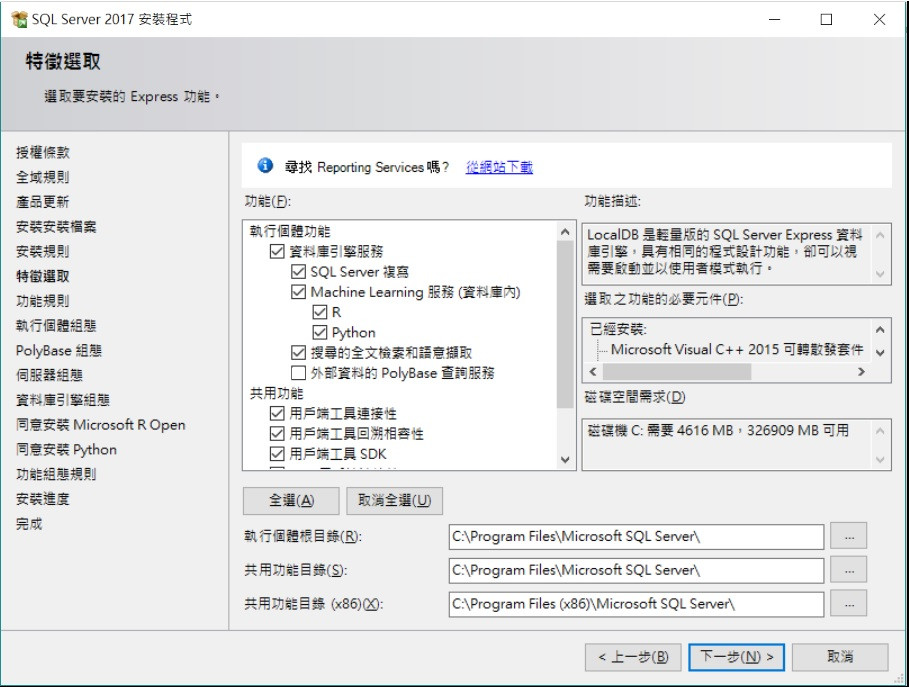Browse for 共用功能目錄 (x86) with ellipsis button
Screen dimensions: 909x687
[849, 604]
